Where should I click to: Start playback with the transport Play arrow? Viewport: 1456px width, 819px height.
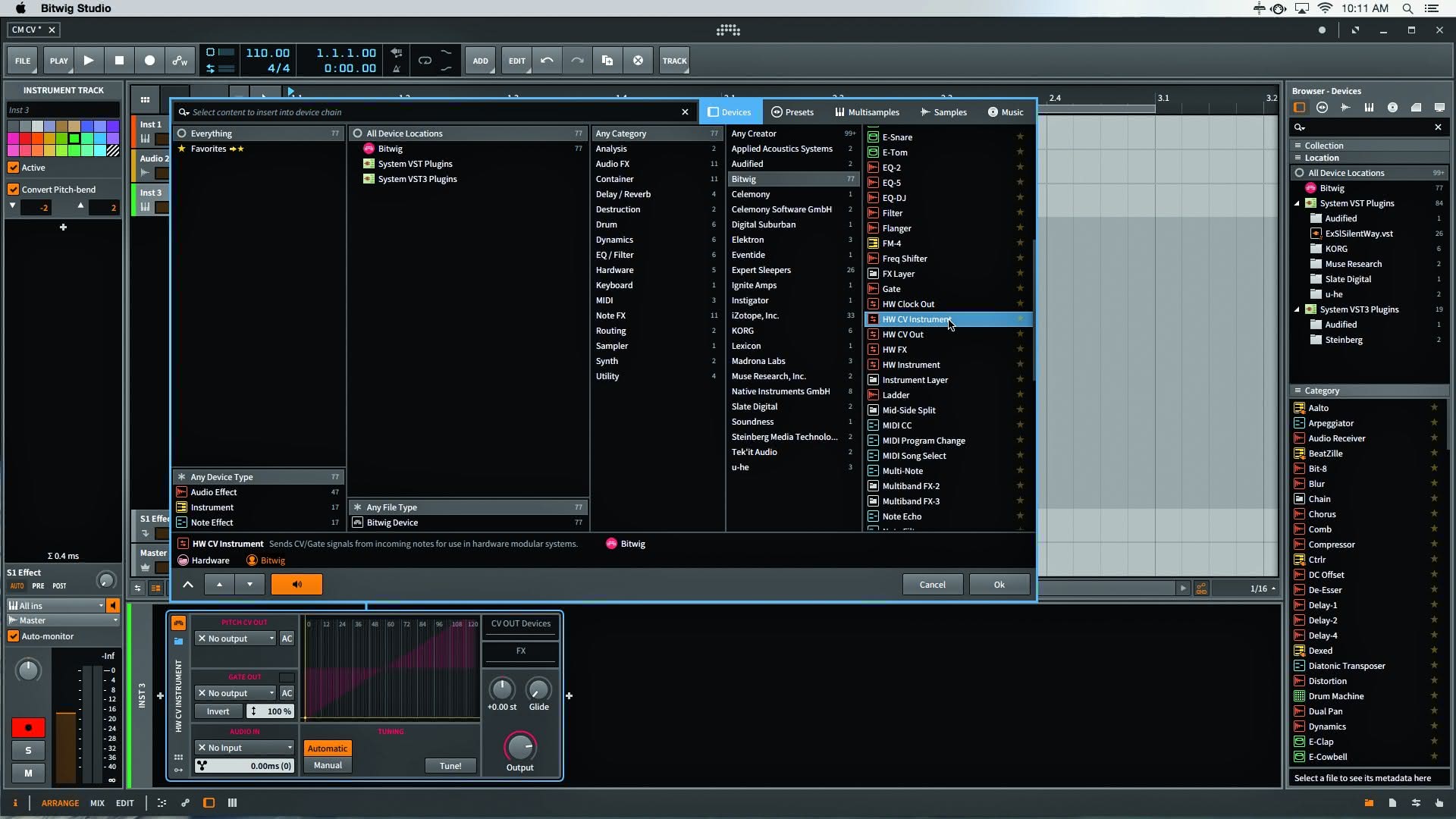(x=89, y=61)
